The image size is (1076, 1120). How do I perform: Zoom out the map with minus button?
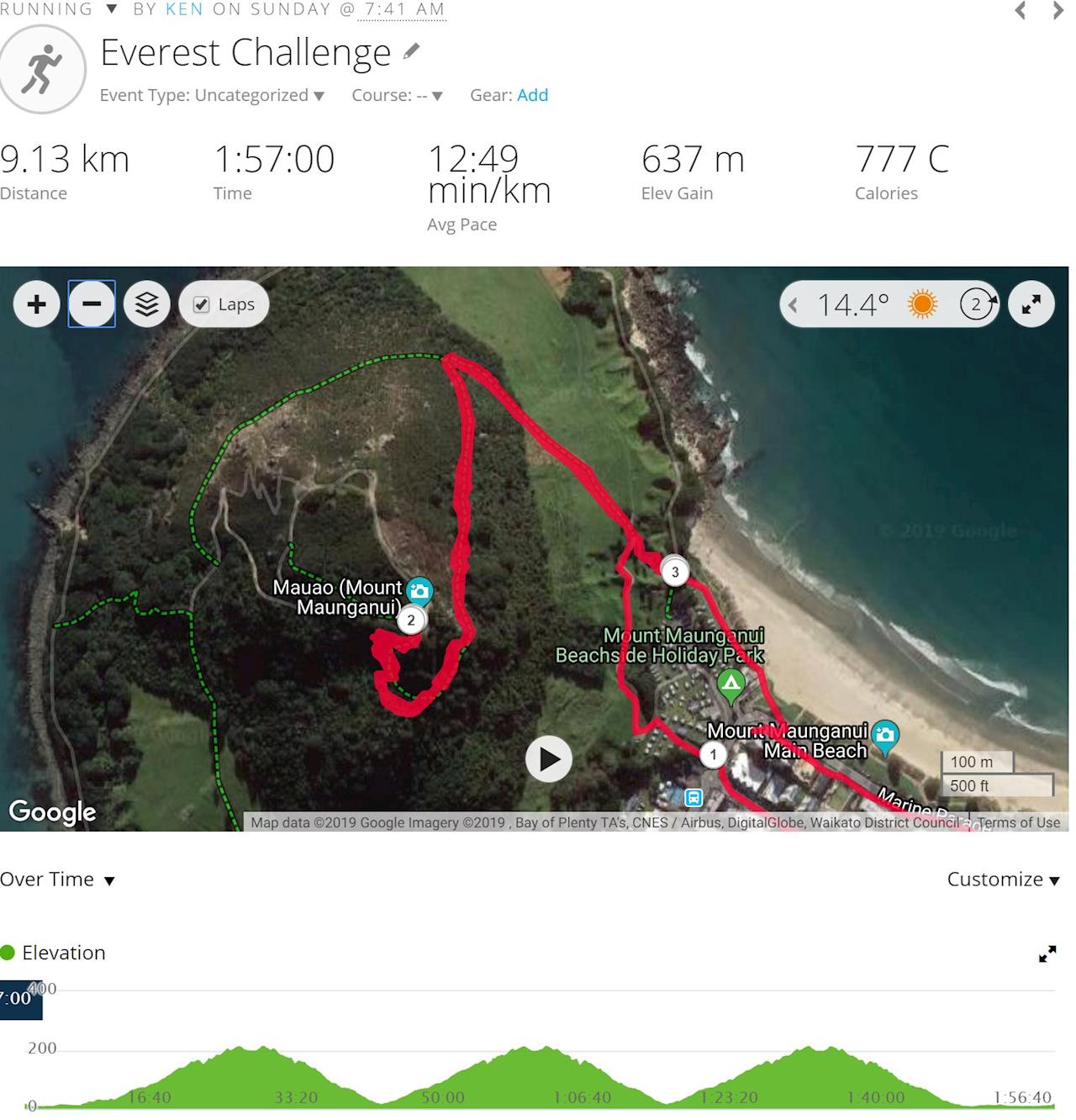pyautogui.click(x=92, y=304)
